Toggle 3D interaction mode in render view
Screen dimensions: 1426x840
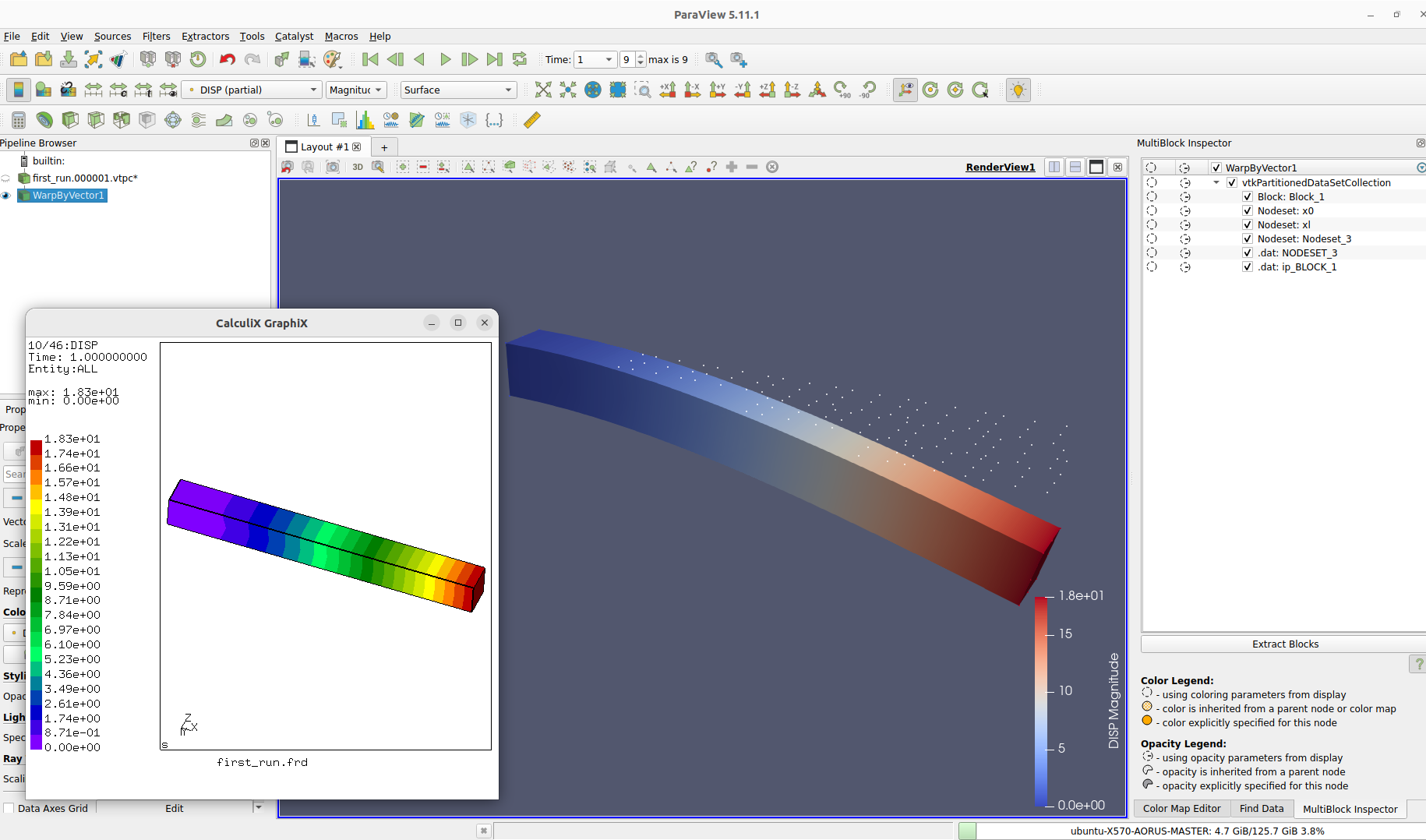pos(357,167)
